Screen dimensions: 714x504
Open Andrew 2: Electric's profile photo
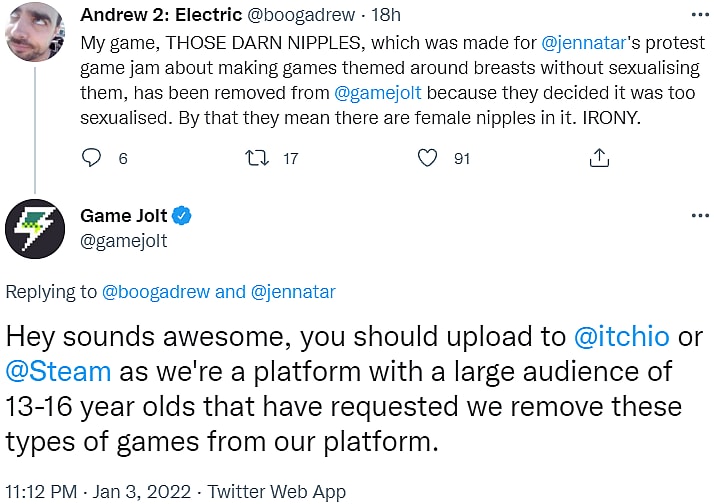pyautogui.click(x=36, y=31)
